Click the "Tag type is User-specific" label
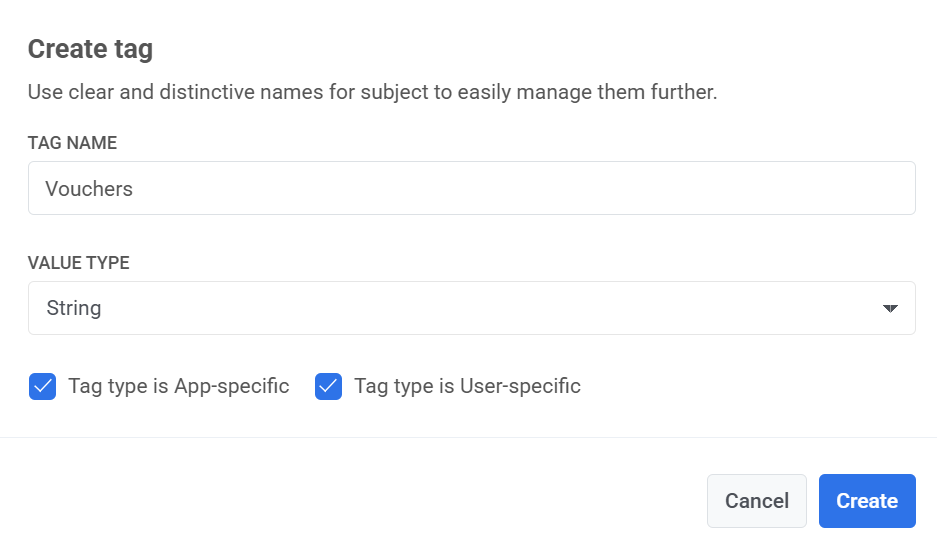937x556 pixels. 467,386
